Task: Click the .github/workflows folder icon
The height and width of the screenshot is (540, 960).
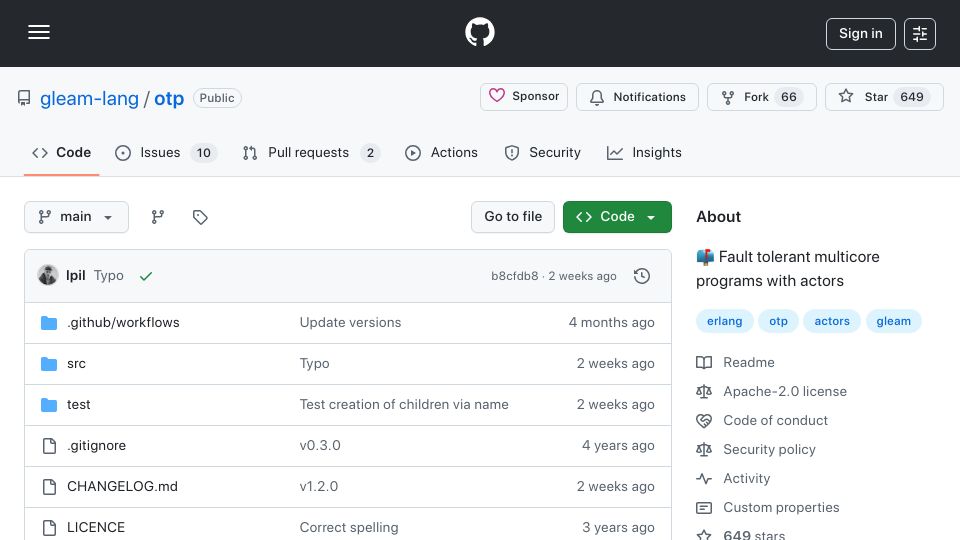Action: (x=49, y=323)
